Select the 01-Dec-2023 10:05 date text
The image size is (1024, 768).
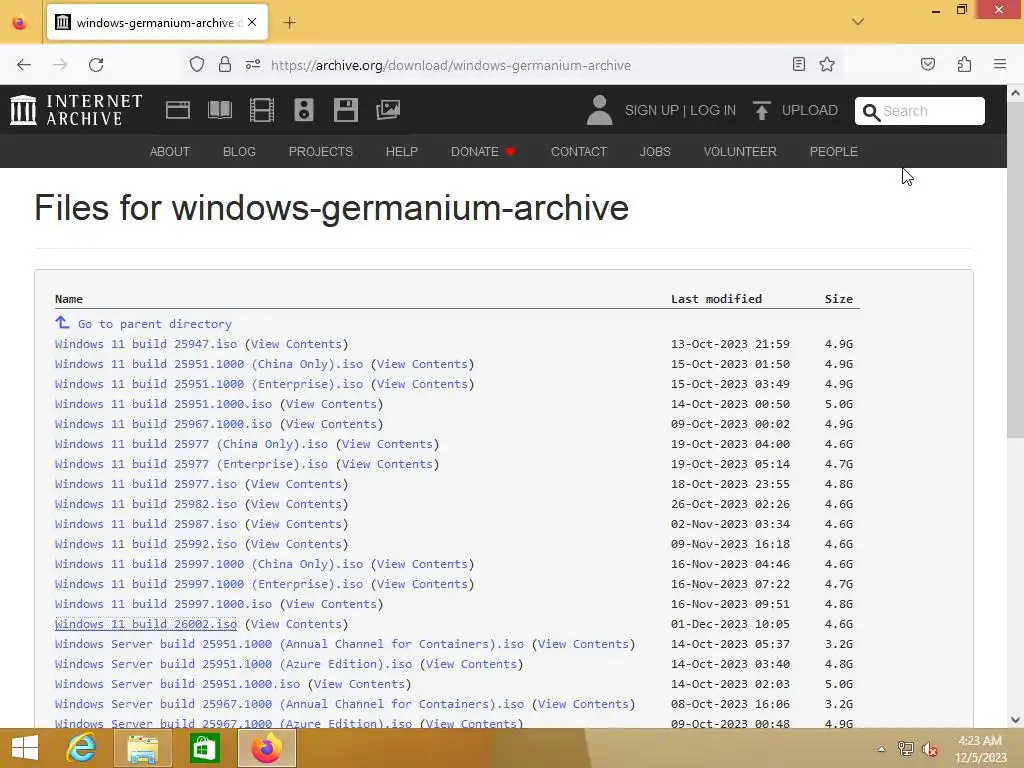730,624
